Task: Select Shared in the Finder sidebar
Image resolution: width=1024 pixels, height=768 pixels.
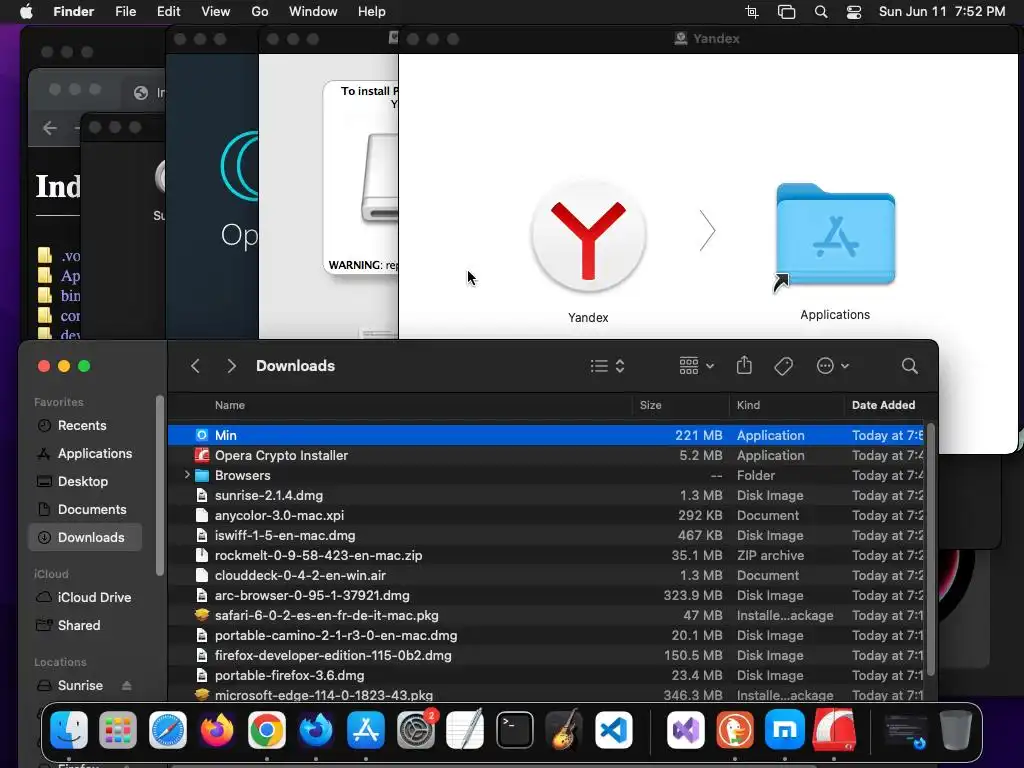Action: [85, 625]
